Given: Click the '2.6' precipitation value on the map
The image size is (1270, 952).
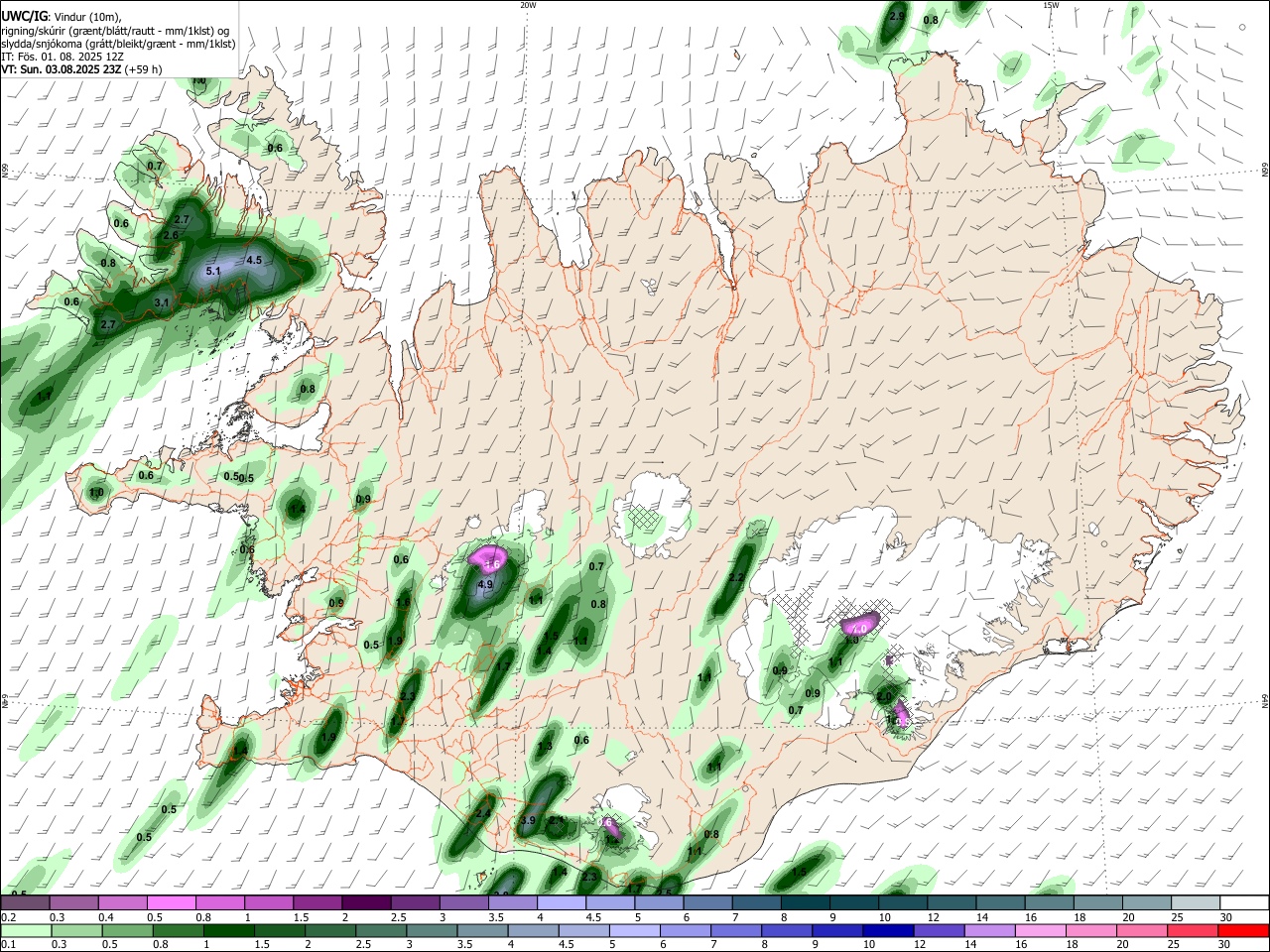Looking at the screenshot, I should (x=171, y=235).
